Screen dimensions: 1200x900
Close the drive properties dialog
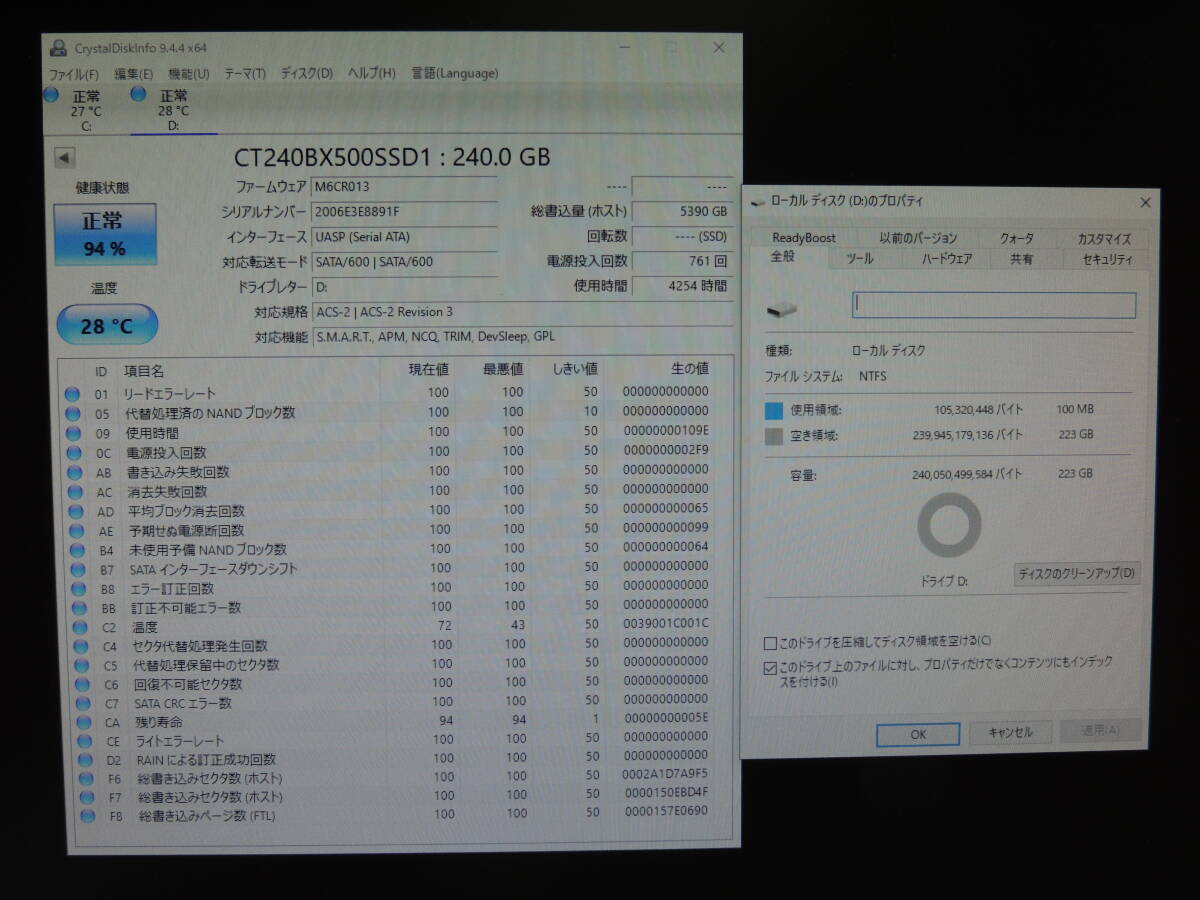pyautogui.click(x=1145, y=203)
